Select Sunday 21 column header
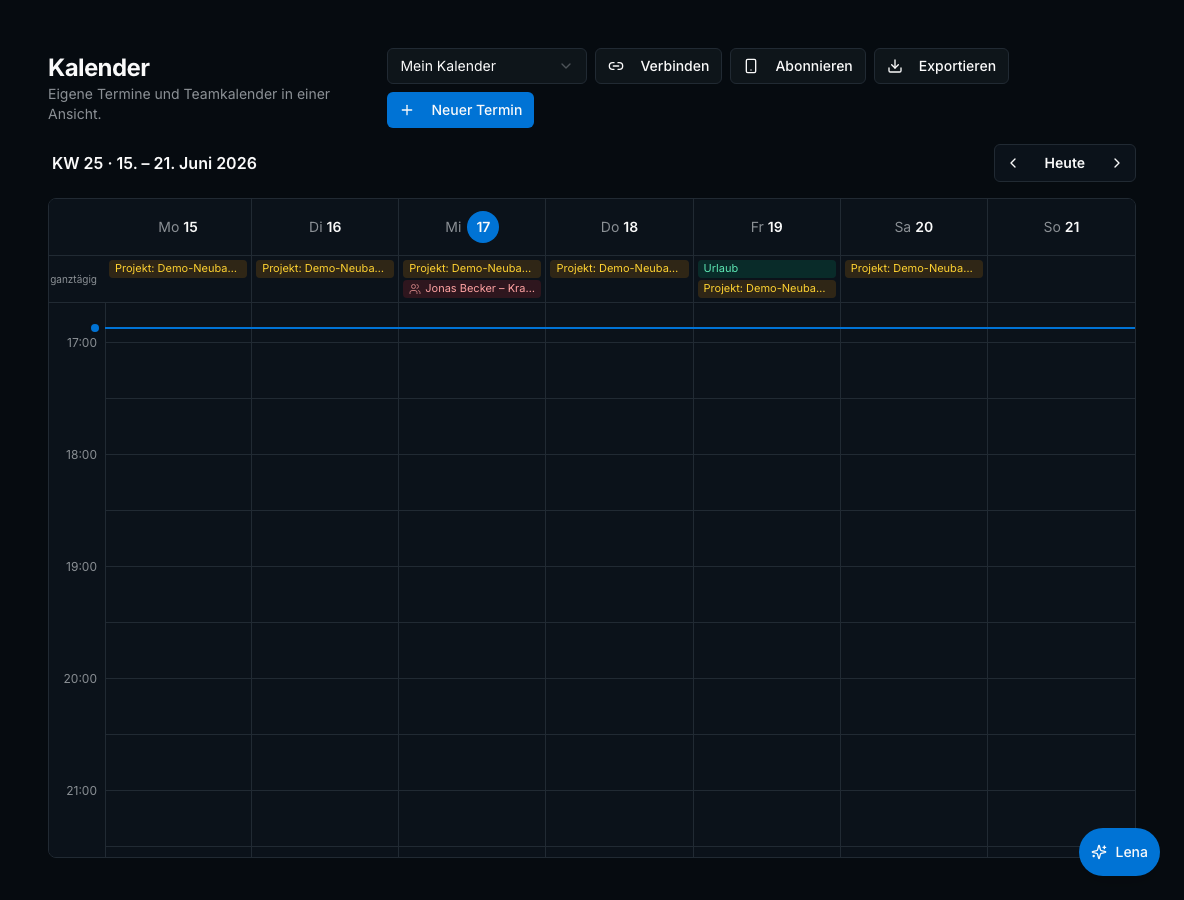 click(x=1061, y=227)
